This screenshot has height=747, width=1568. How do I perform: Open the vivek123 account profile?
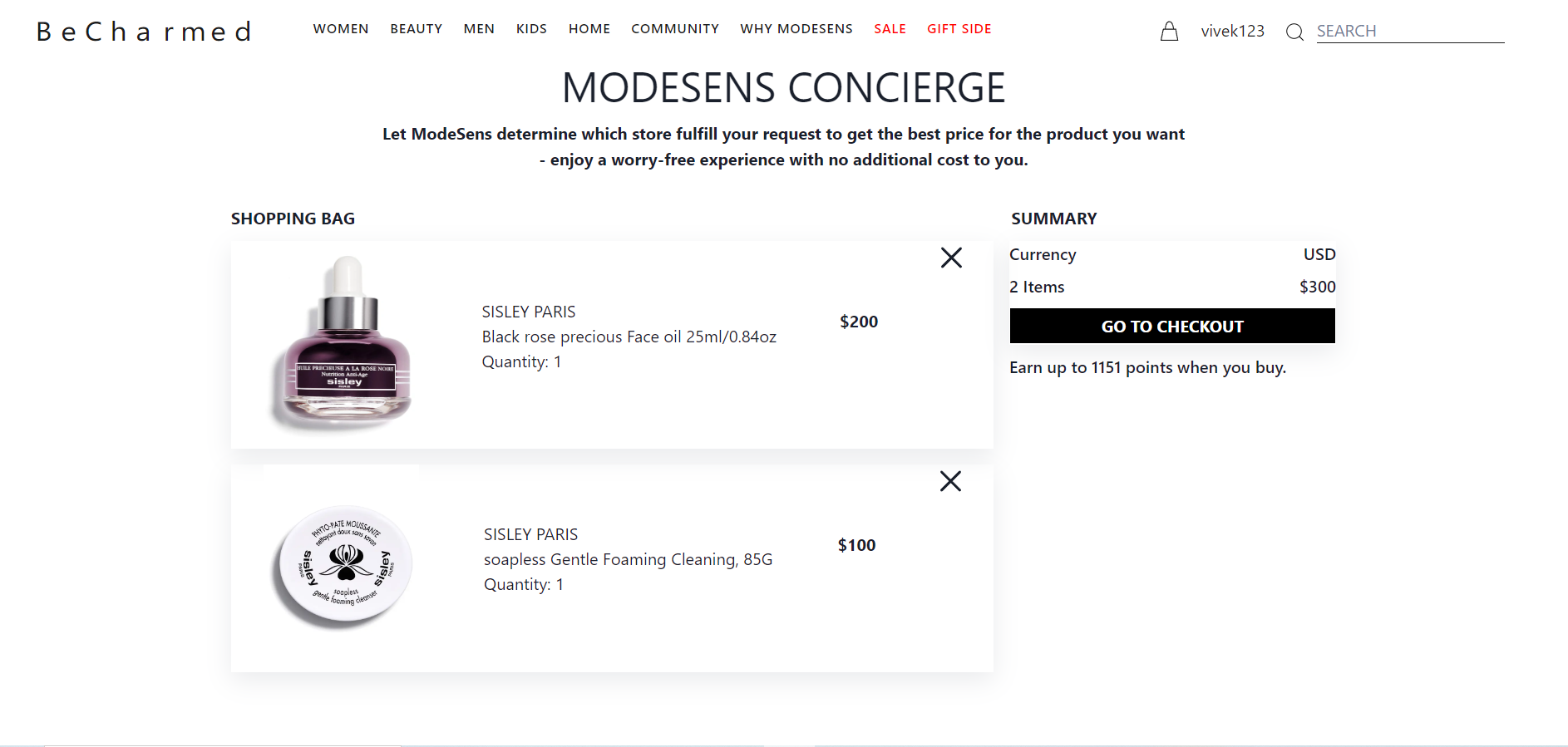coord(1232,32)
